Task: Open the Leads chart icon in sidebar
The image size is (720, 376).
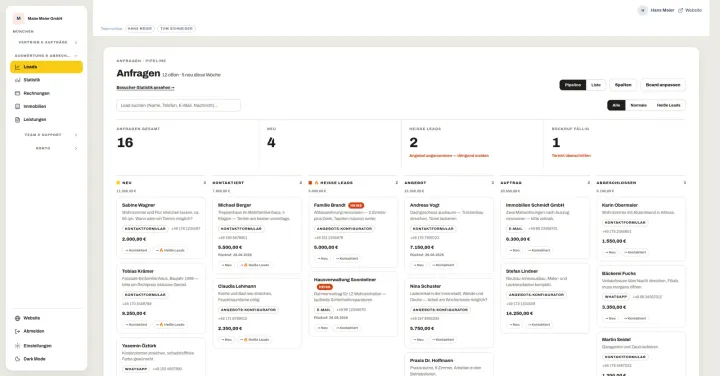Action: (x=17, y=67)
